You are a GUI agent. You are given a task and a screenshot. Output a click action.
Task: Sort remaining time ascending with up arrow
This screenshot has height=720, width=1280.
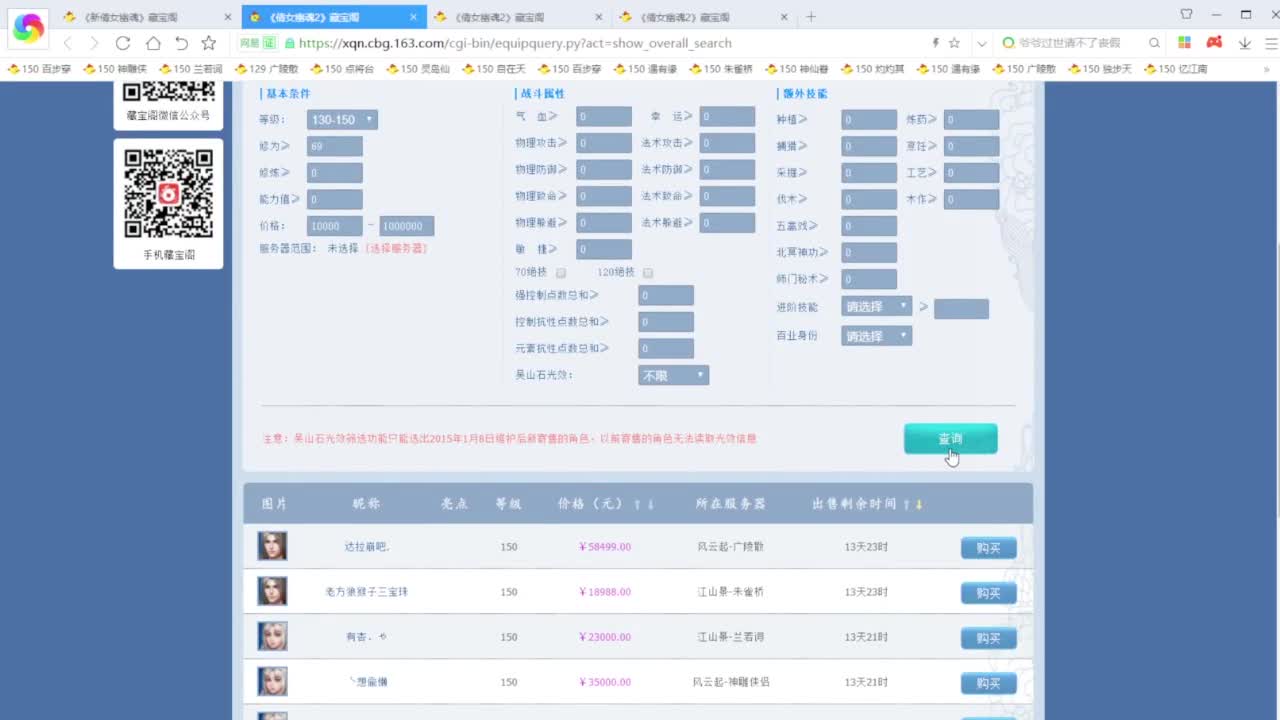tap(906, 504)
